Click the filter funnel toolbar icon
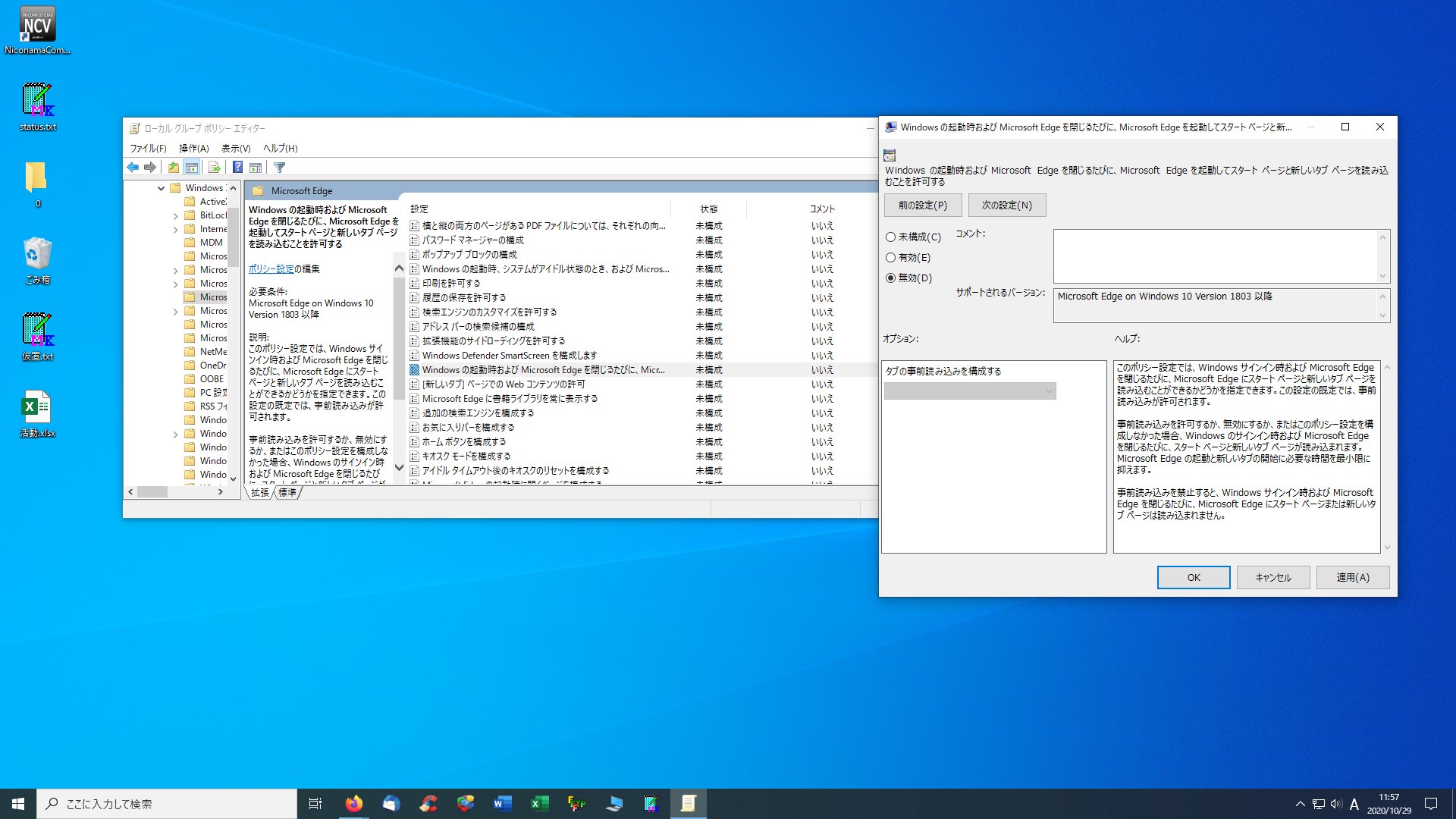1456x819 pixels. [x=279, y=168]
